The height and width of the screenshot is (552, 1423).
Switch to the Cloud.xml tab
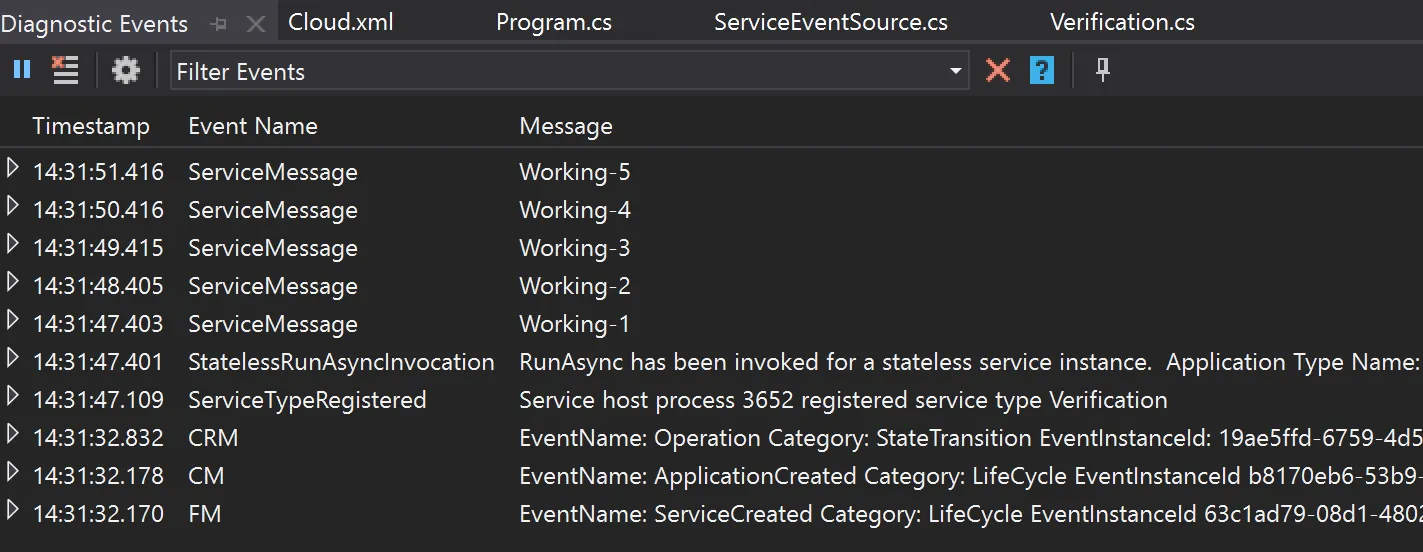340,22
